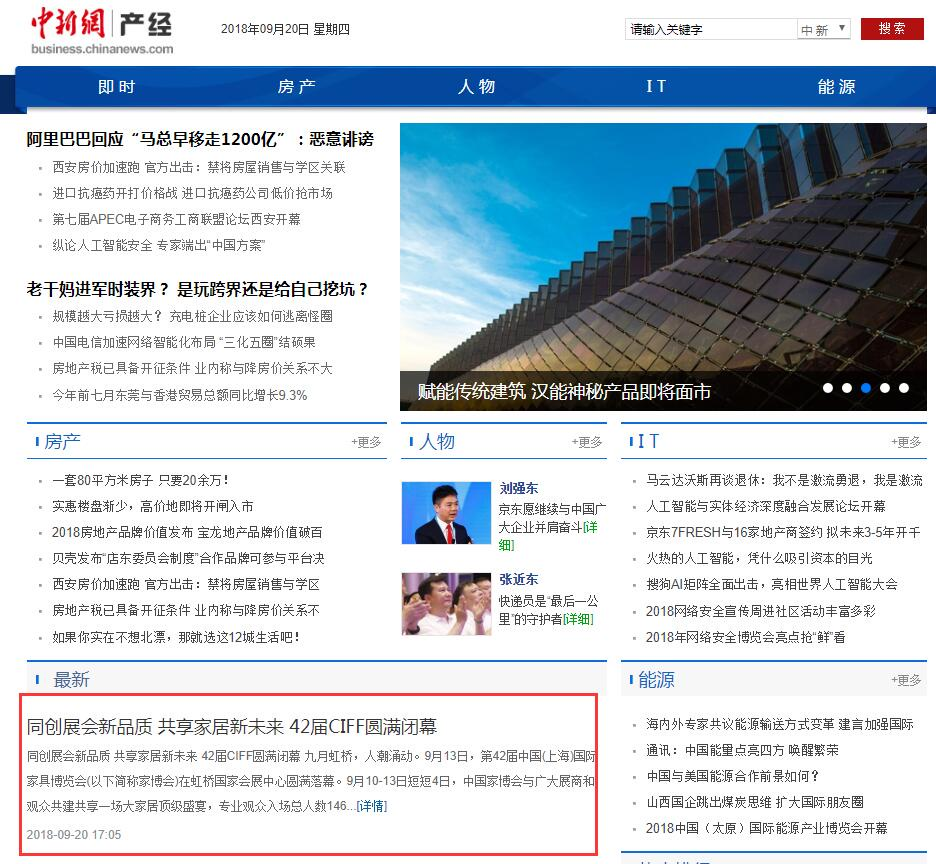Open the IT section heading

tap(648, 441)
